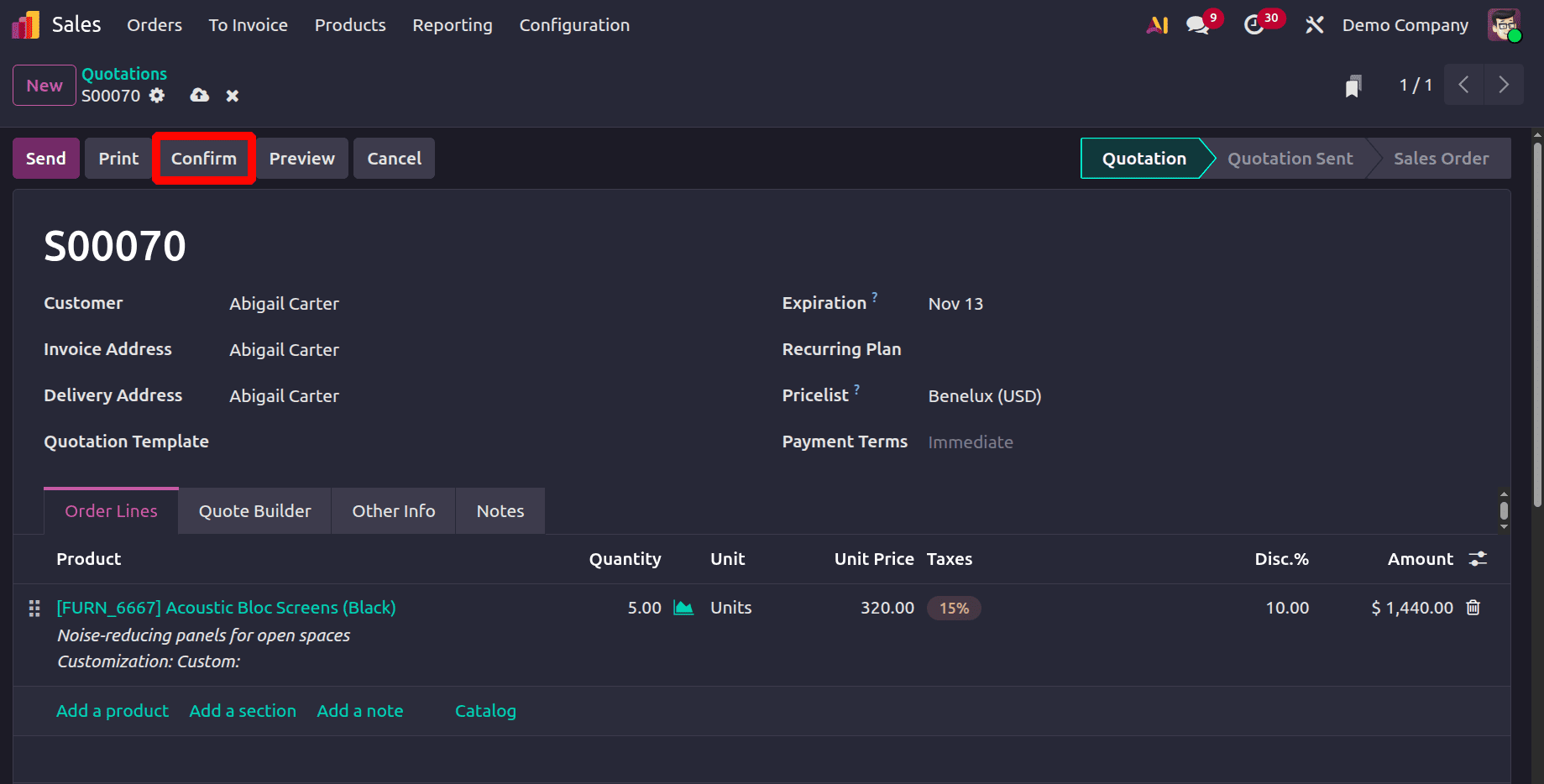This screenshot has width=1544, height=784.
Task: Grab the drag handle of the order line
Action: (x=34, y=608)
